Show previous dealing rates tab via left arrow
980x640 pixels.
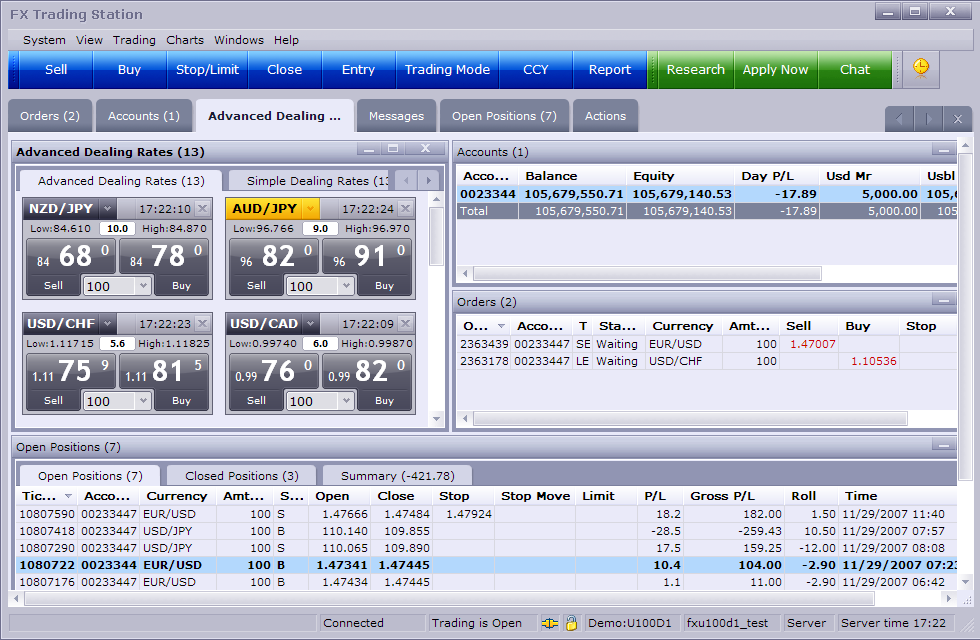pos(406,181)
